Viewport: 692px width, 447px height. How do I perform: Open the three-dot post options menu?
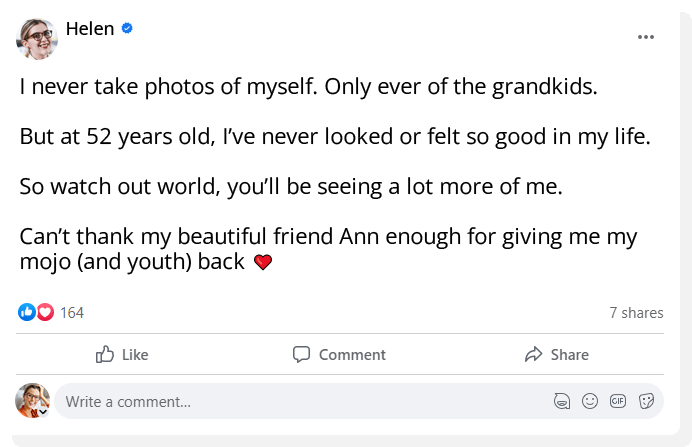pos(646,37)
